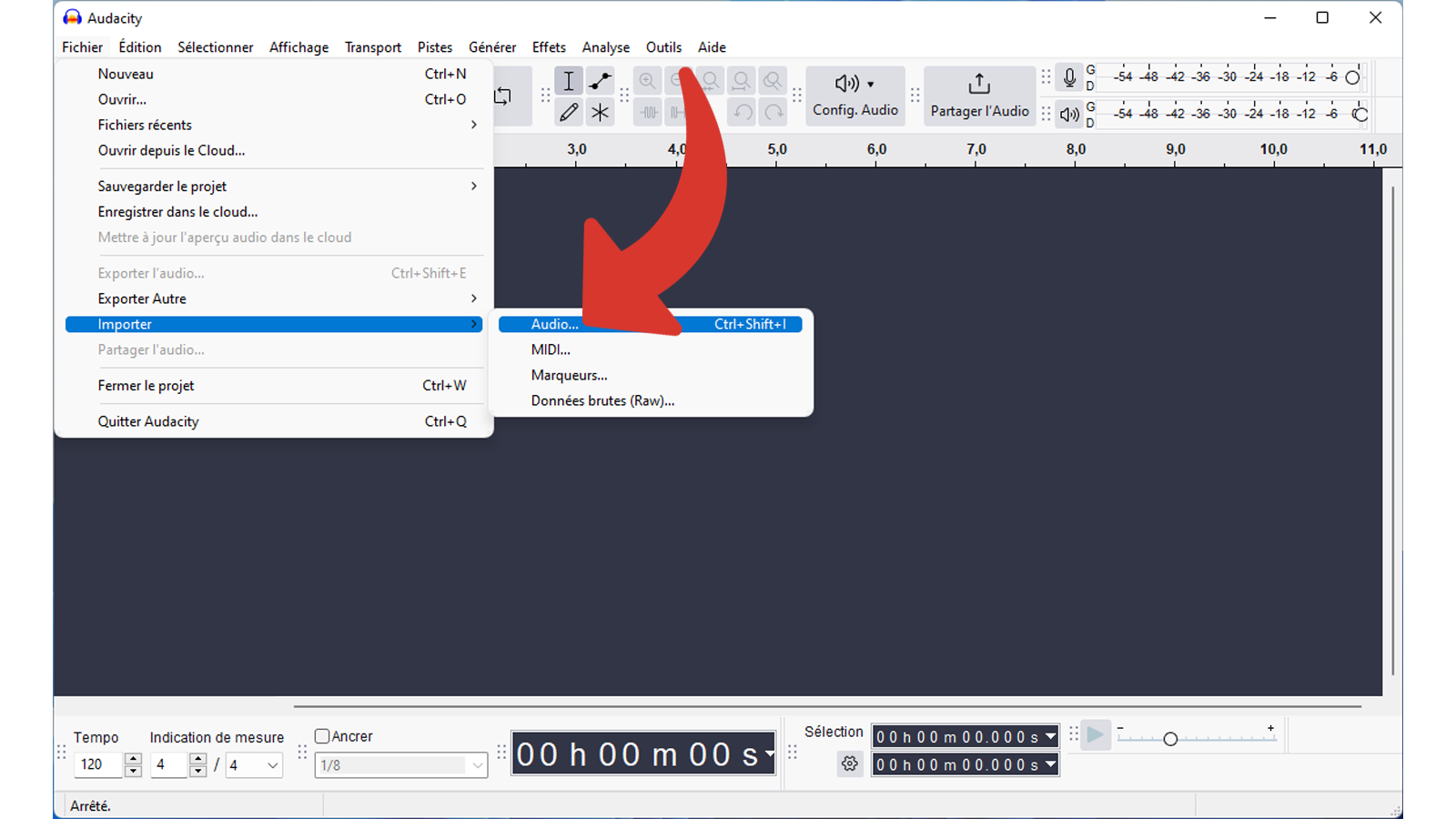Adjust the playback speed slider
1456x819 pixels.
1169,738
